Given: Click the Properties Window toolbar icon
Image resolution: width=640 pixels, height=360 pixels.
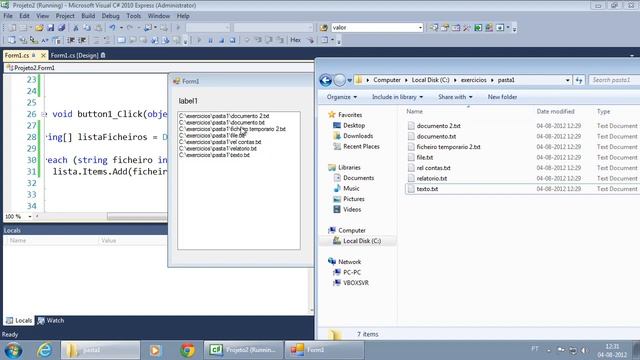Looking at the screenshot, I should pos(445,28).
